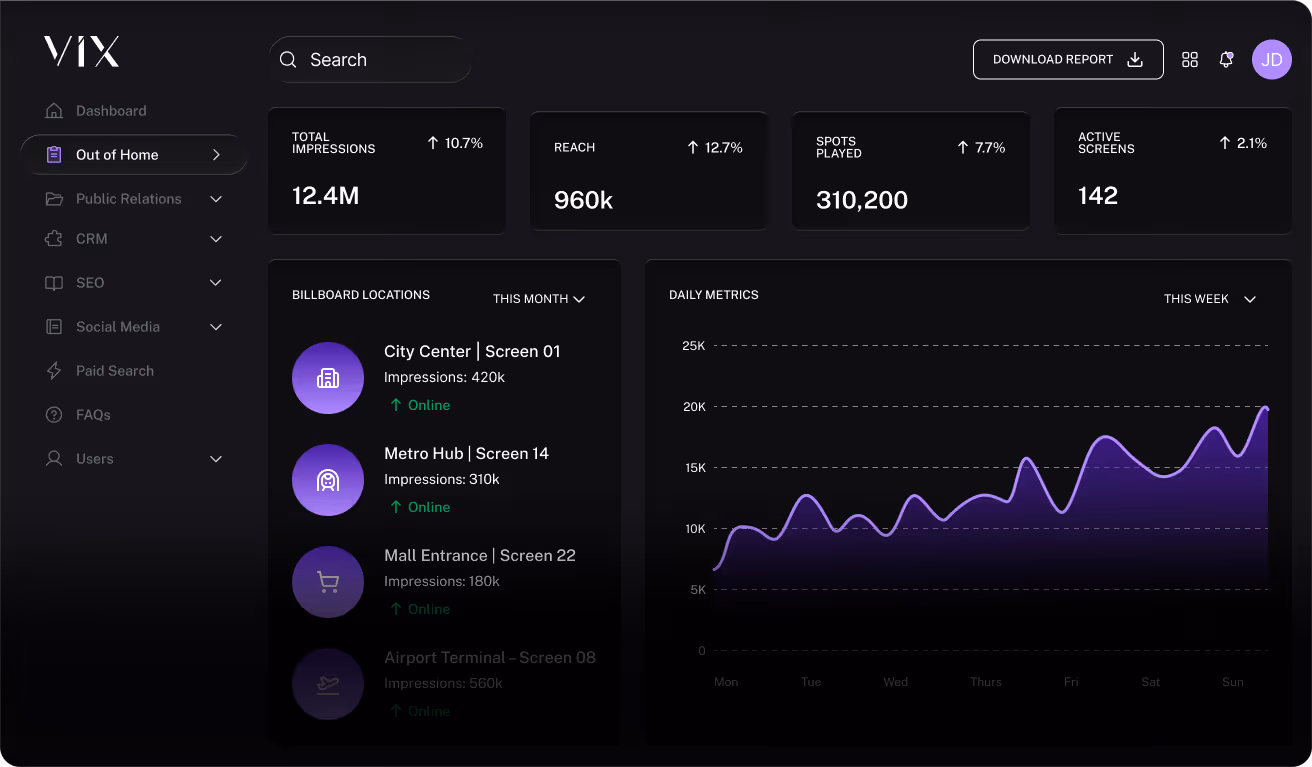Open the This Week dropdown
The image size is (1312, 767).
(1210, 299)
